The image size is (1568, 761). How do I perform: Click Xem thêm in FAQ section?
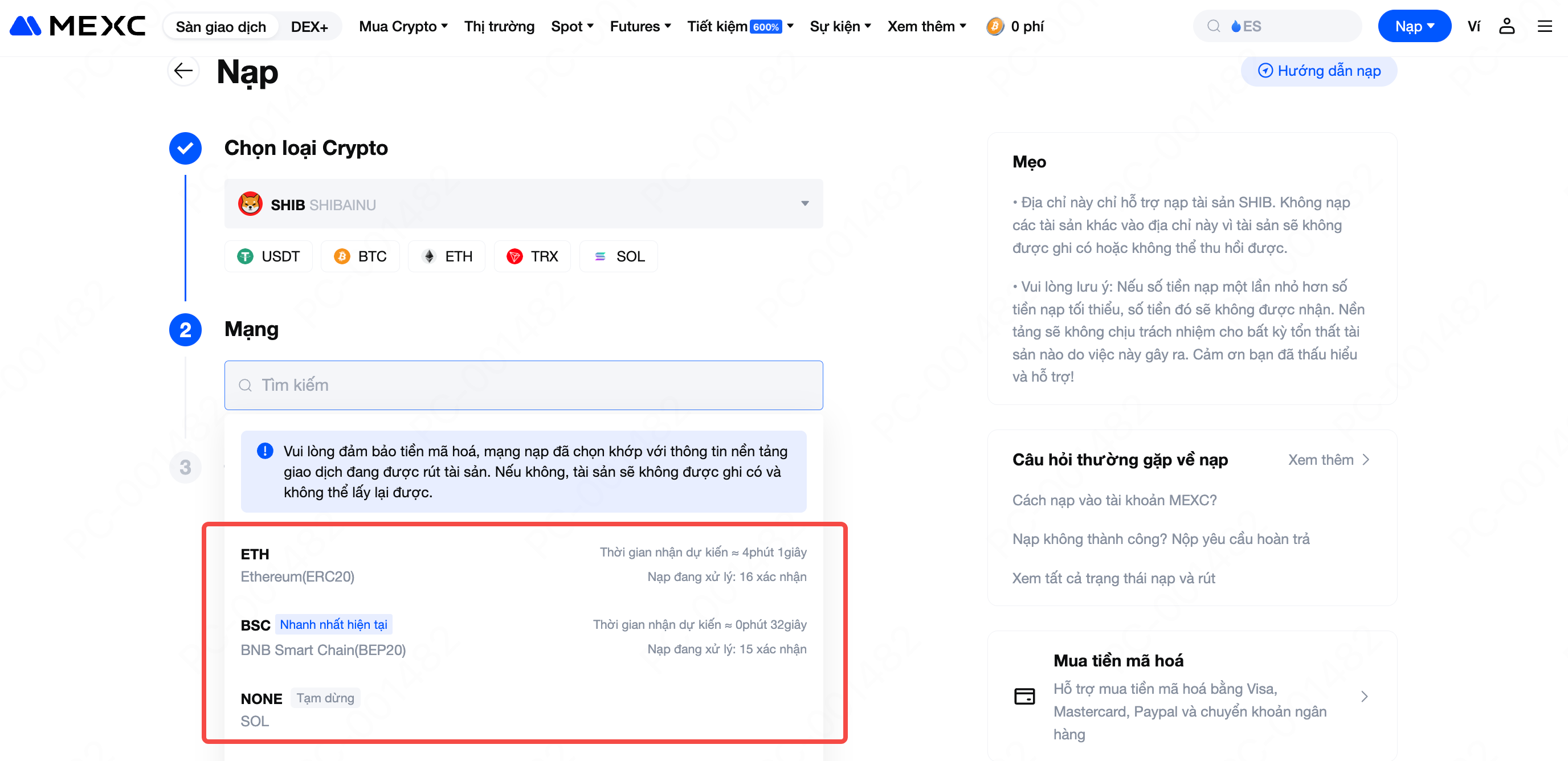pos(1328,459)
